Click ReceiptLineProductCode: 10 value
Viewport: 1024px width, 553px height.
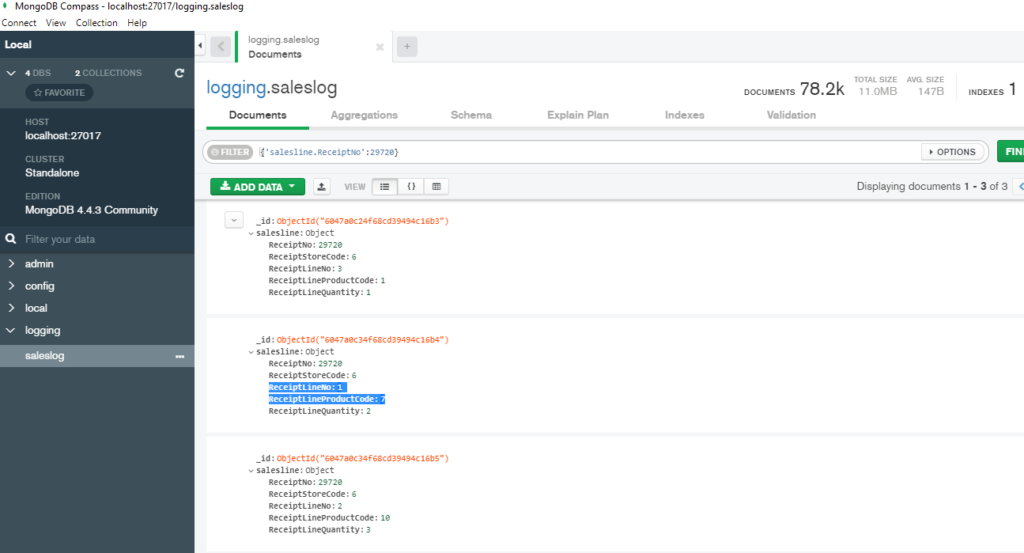(x=385, y=518)
